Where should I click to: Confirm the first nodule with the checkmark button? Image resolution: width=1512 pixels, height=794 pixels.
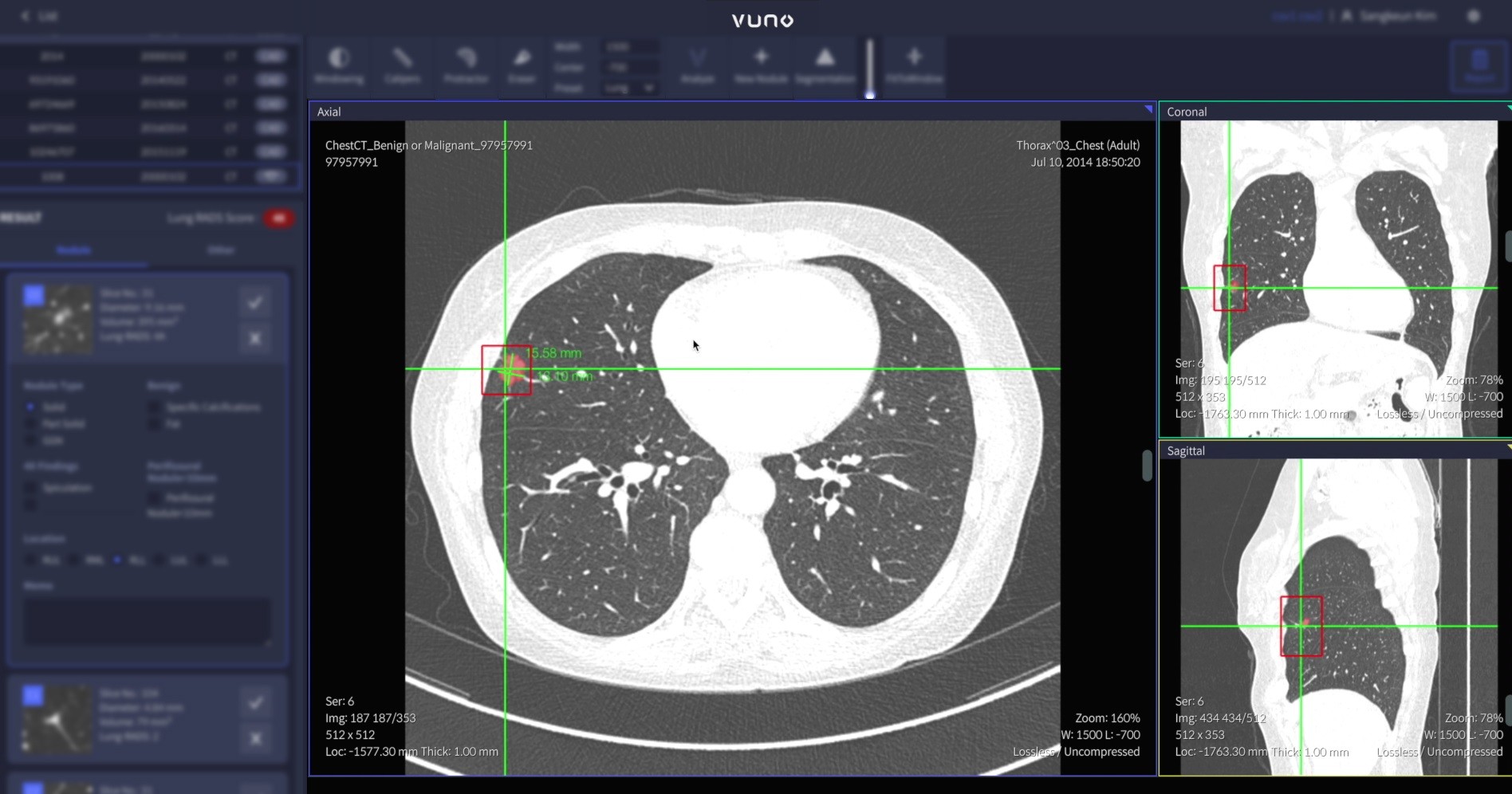(255, 303)
